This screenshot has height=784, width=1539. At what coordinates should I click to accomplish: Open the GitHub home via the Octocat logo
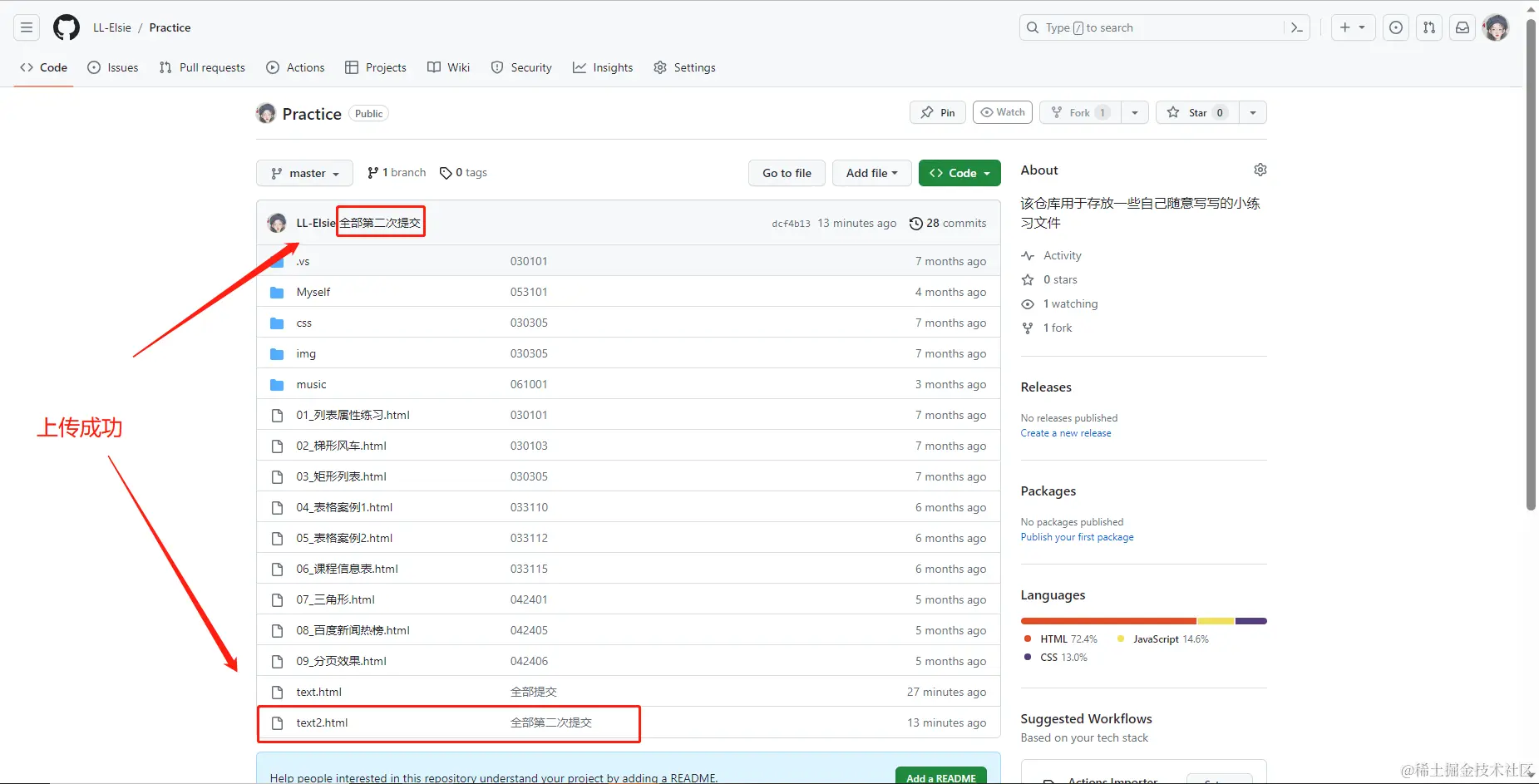(x=66, y=27)
